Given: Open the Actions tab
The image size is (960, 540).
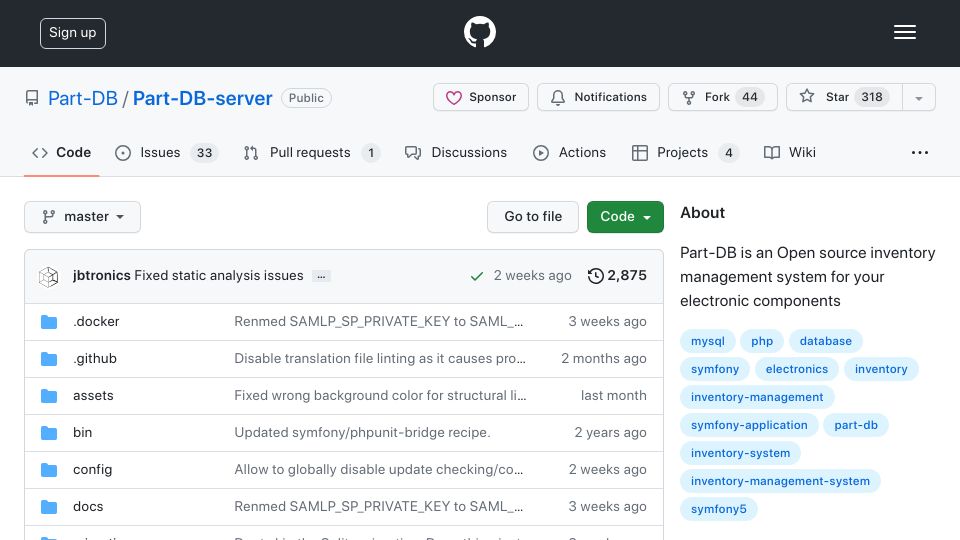Looking at the screenshot, I should click(x=569, y=152).
